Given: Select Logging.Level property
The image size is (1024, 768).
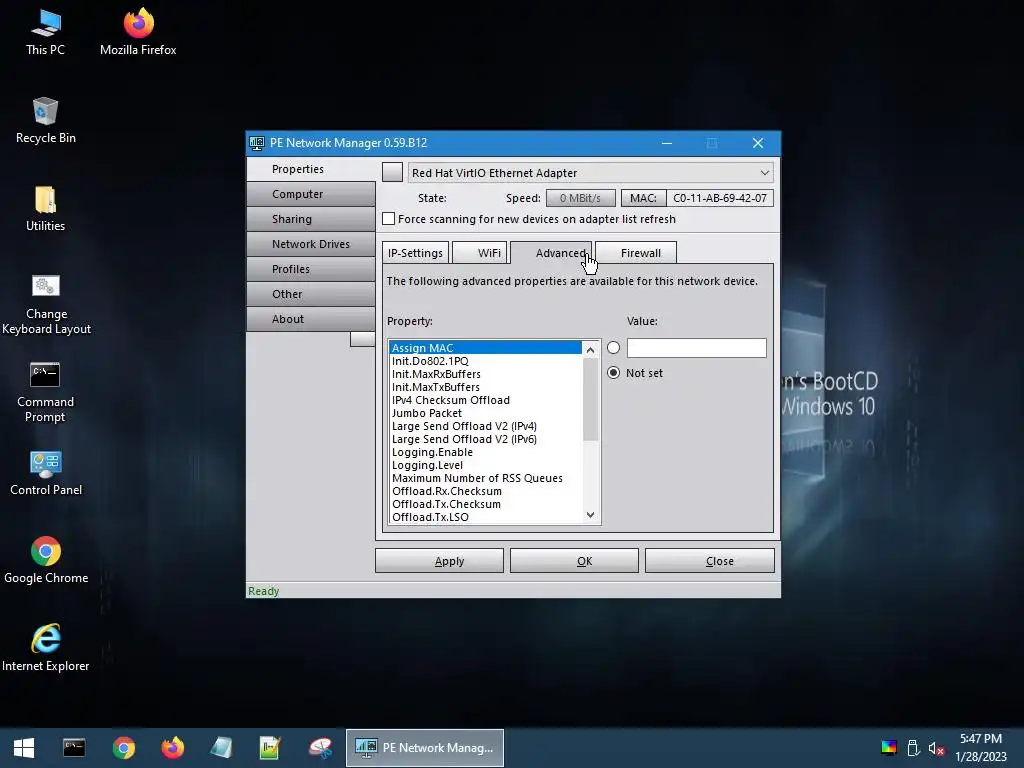Looking at the screenshot, I should 485,466.
